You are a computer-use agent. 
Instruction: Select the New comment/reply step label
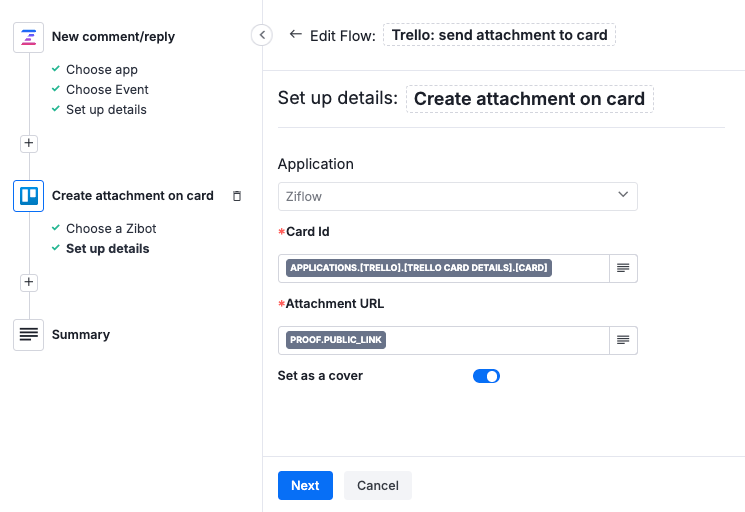point(113,37)
